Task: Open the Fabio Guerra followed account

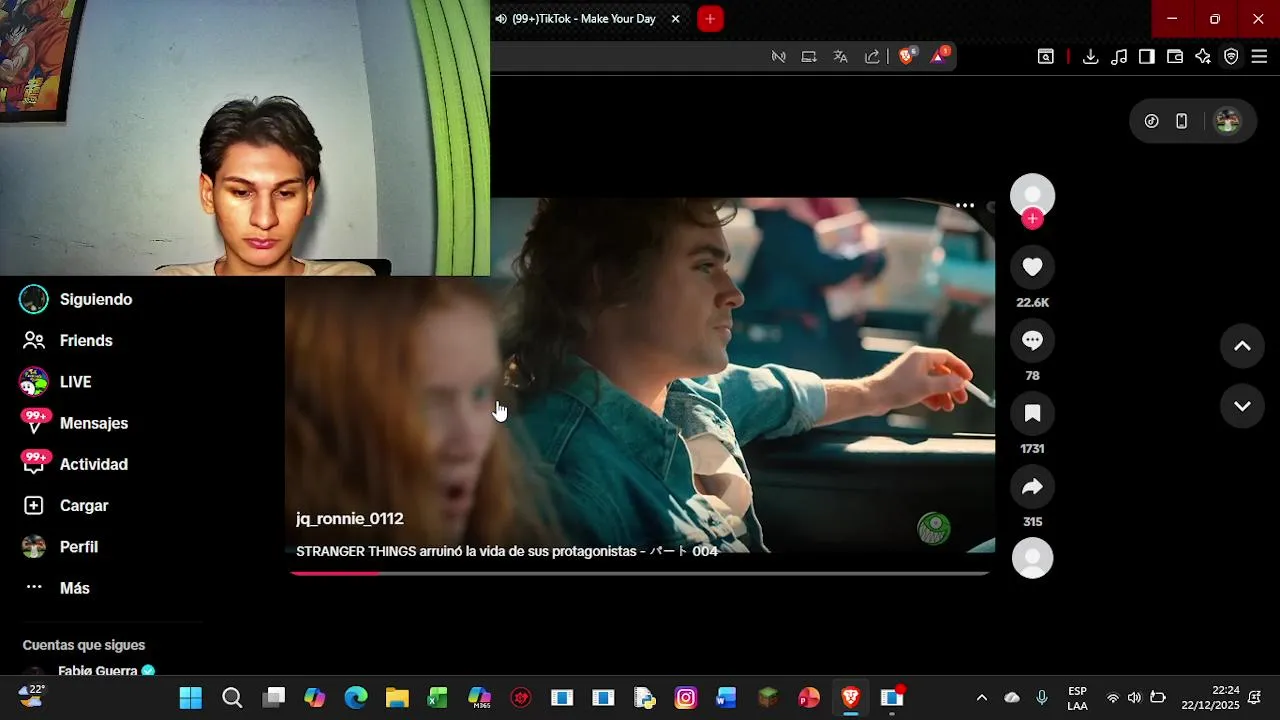Action: pyautogui.click(x=98, y=671)
